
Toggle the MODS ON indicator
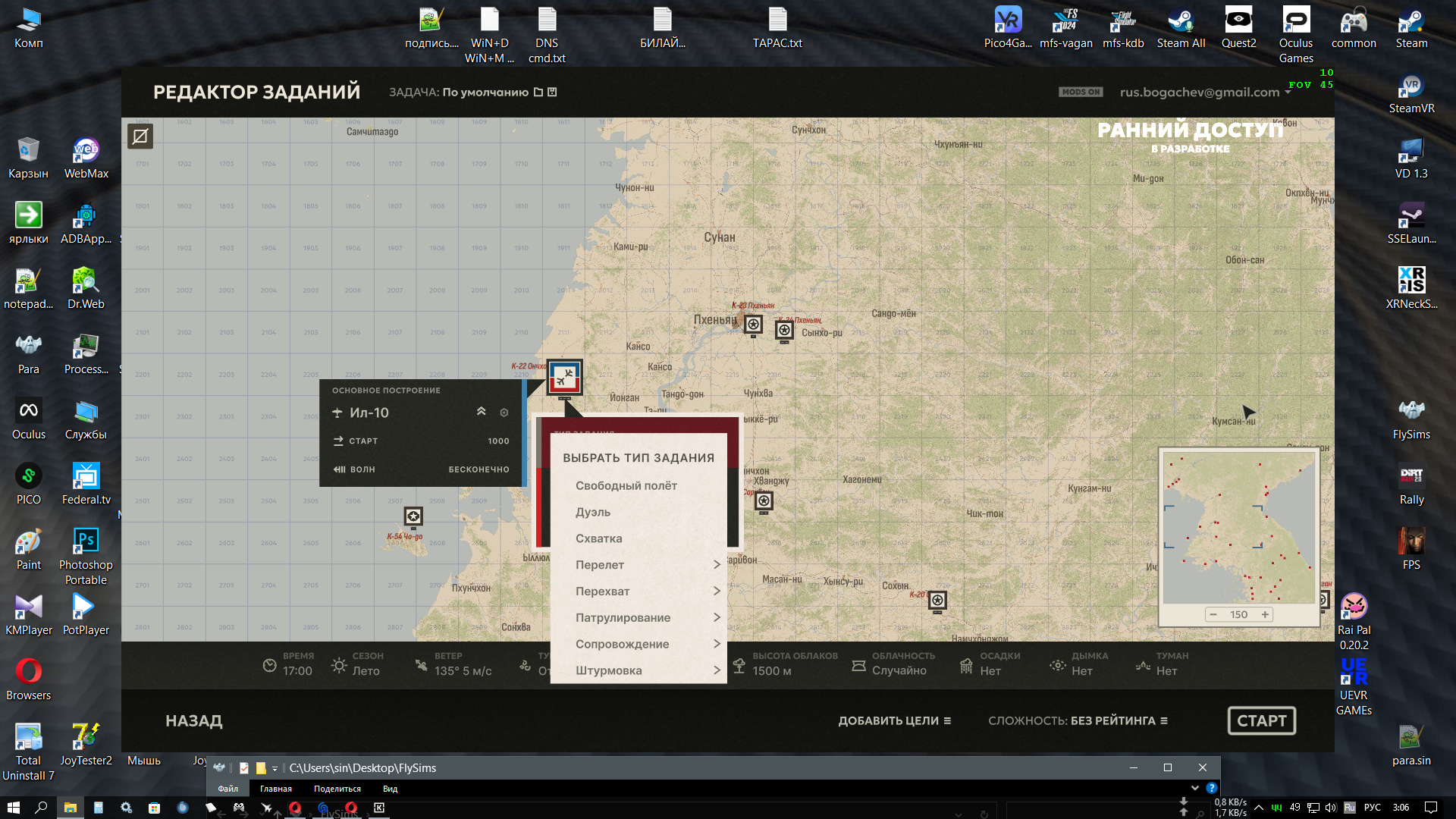point(1081,92)
